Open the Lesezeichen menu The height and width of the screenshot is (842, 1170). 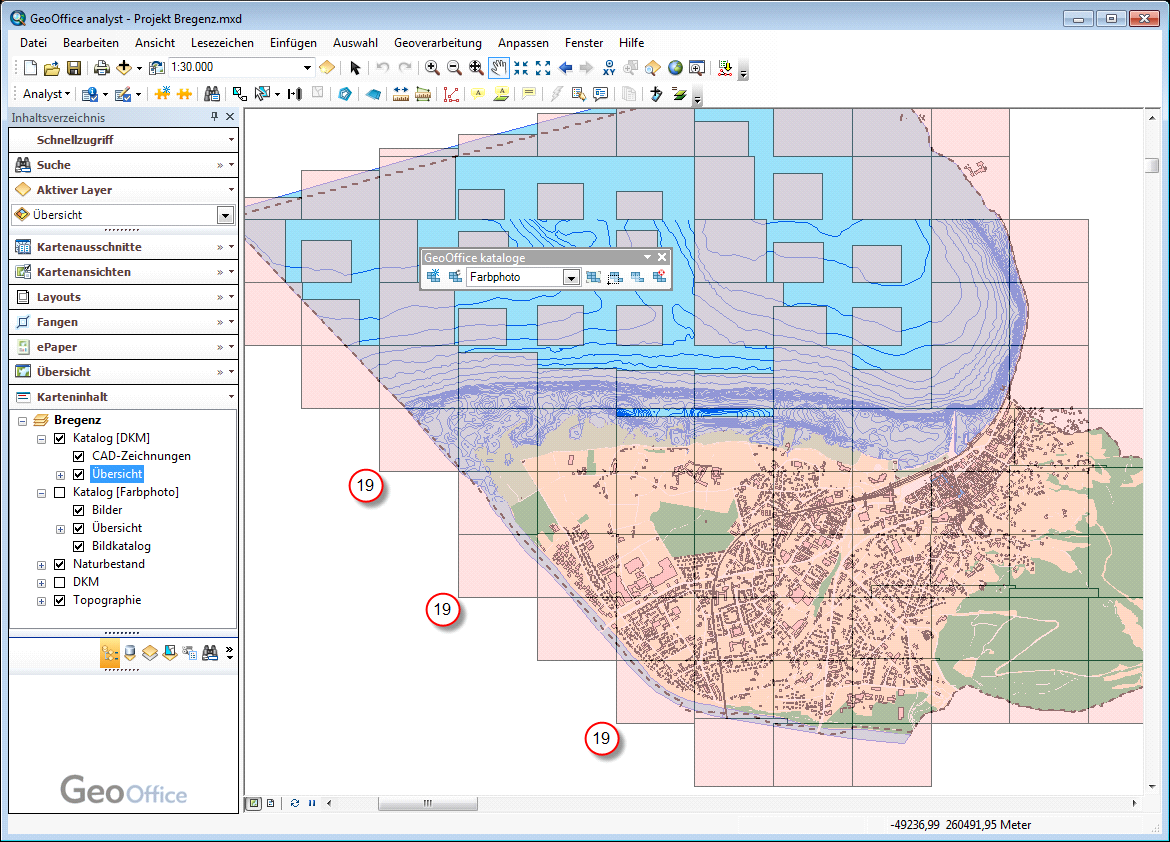coord(222,43)
